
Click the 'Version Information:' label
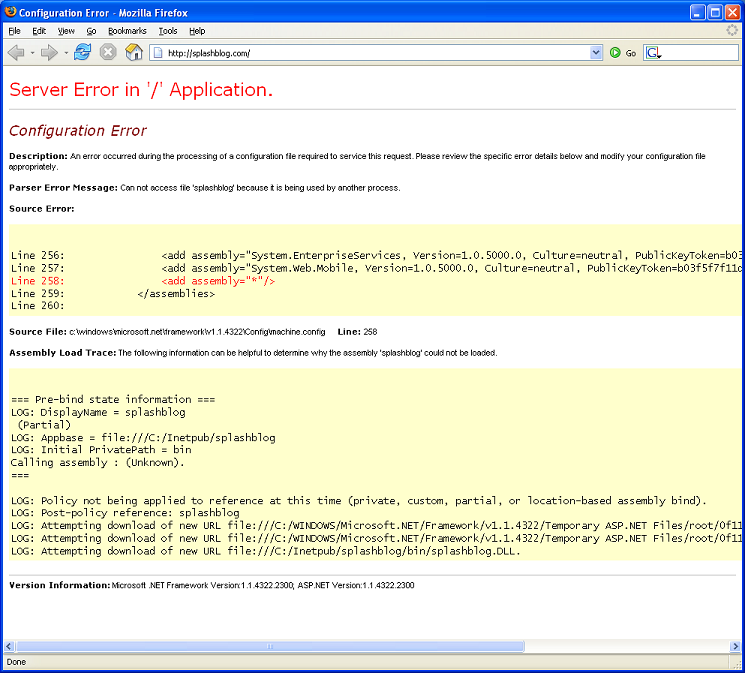[x=60, y=585]
